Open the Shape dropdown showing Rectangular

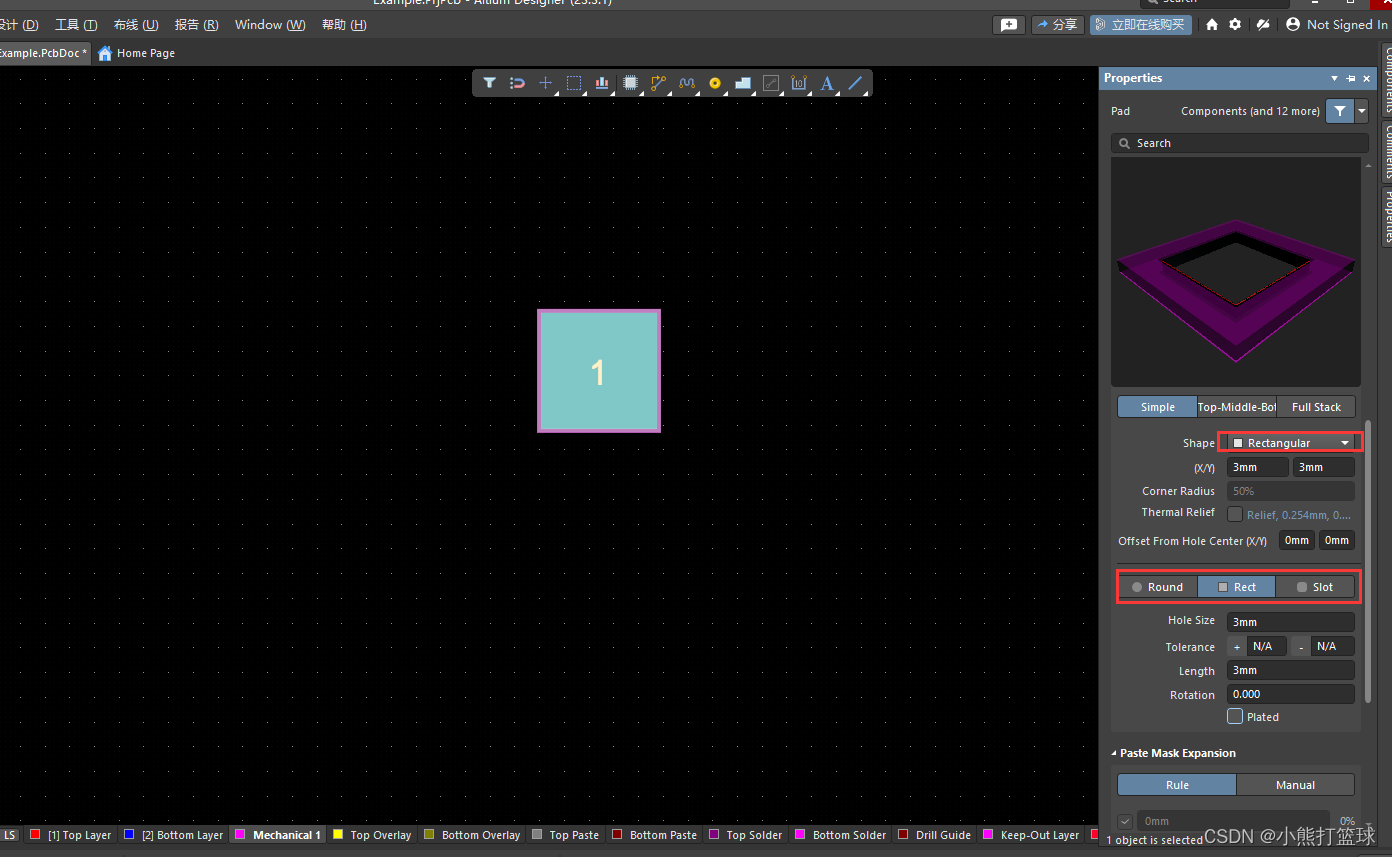tap(1290, 441)
